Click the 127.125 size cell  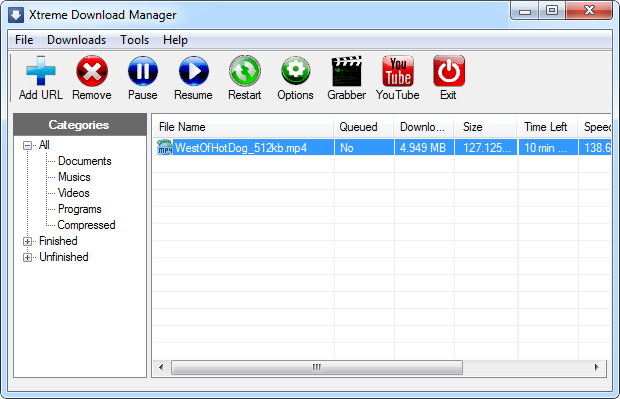click(x=486, y=147)
